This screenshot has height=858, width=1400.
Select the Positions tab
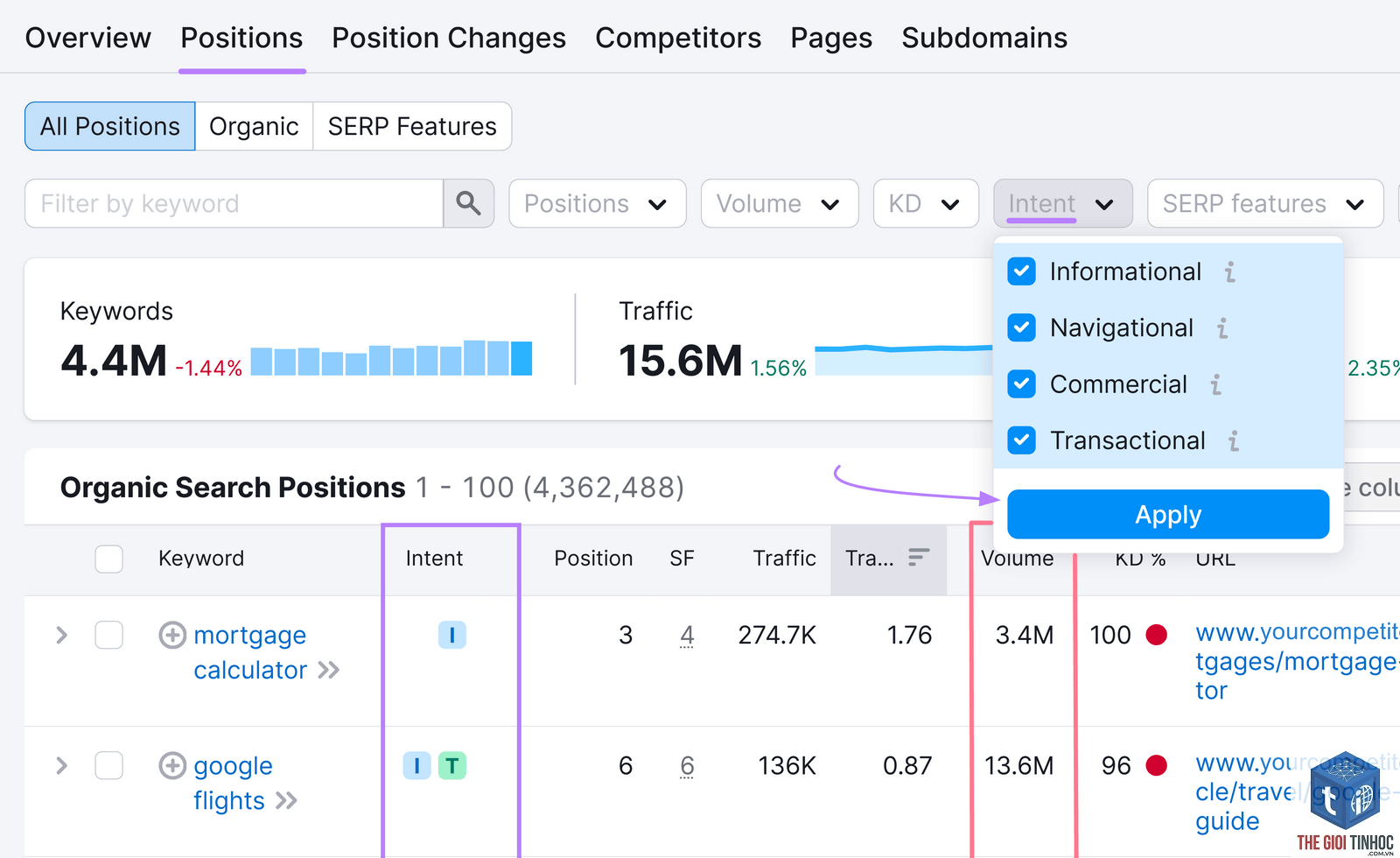241,38
